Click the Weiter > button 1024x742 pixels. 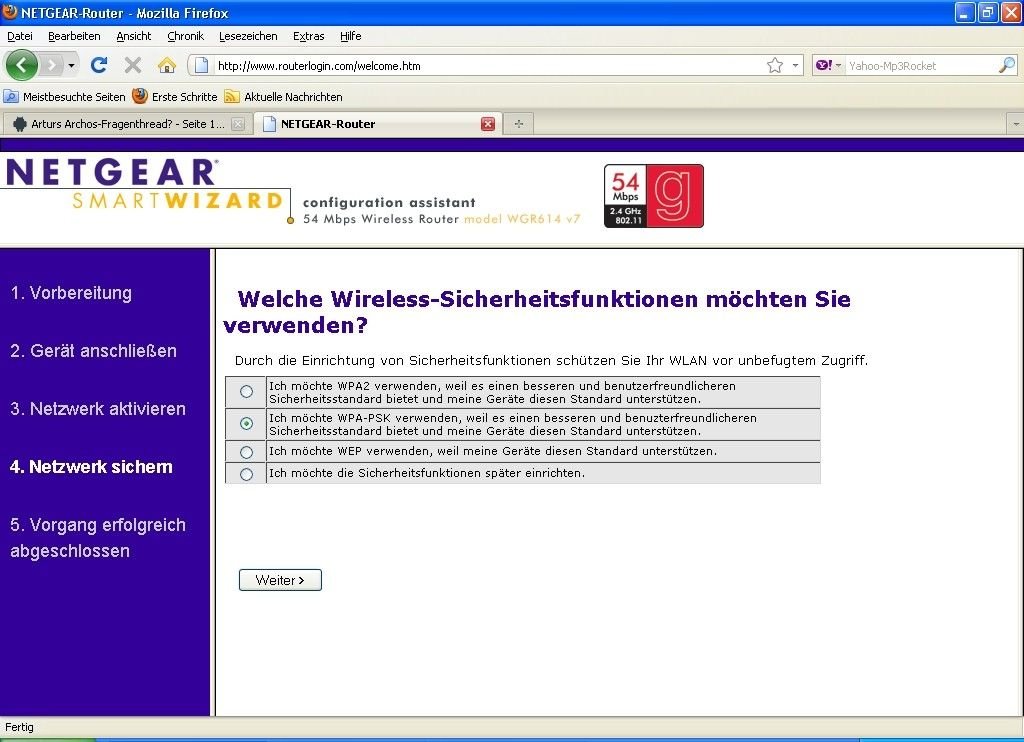[x=280, y=580]
